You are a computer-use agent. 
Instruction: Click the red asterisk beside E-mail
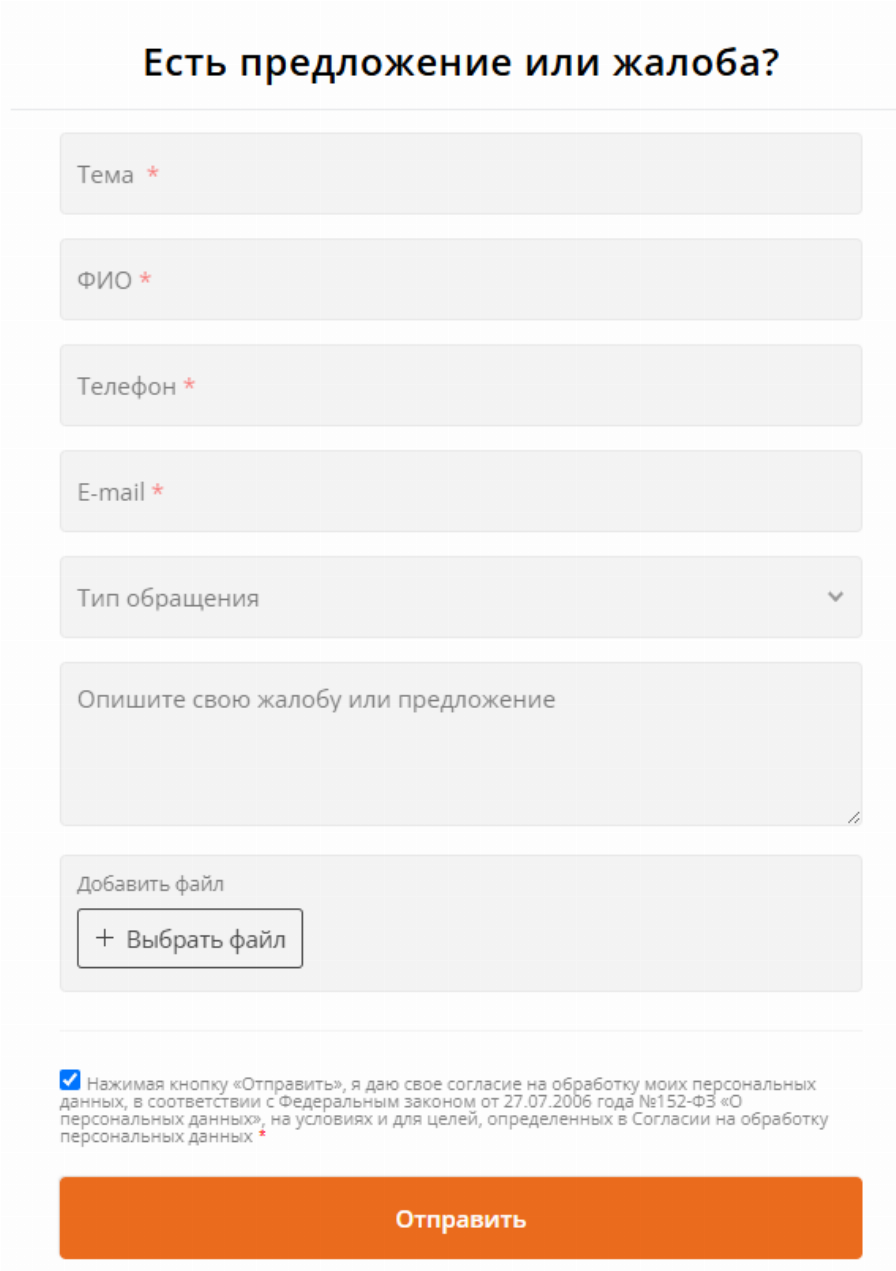(x=158, y=491)
